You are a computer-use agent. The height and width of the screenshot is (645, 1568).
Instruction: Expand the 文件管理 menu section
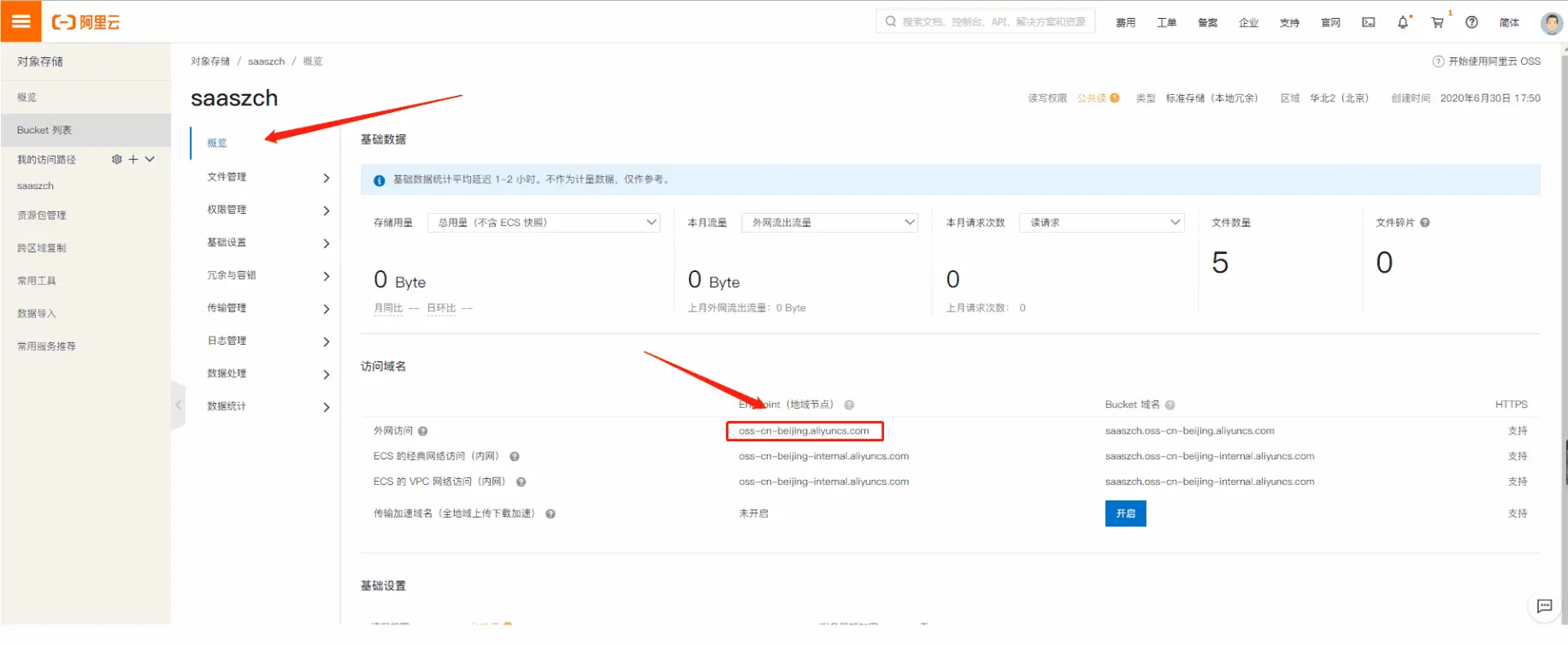tap(267, 177)
